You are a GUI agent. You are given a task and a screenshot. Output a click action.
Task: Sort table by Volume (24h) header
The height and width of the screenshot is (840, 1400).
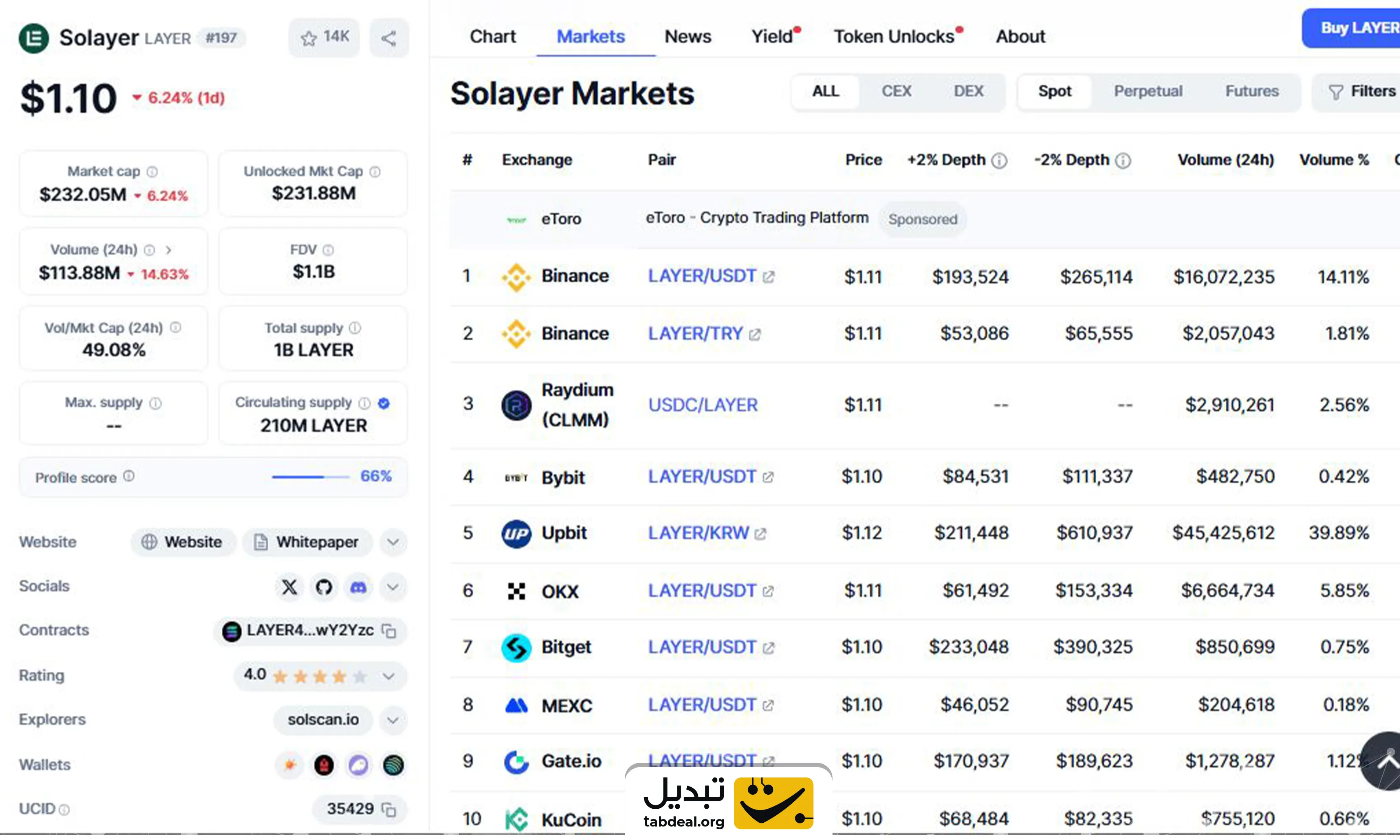point(1226,160)
